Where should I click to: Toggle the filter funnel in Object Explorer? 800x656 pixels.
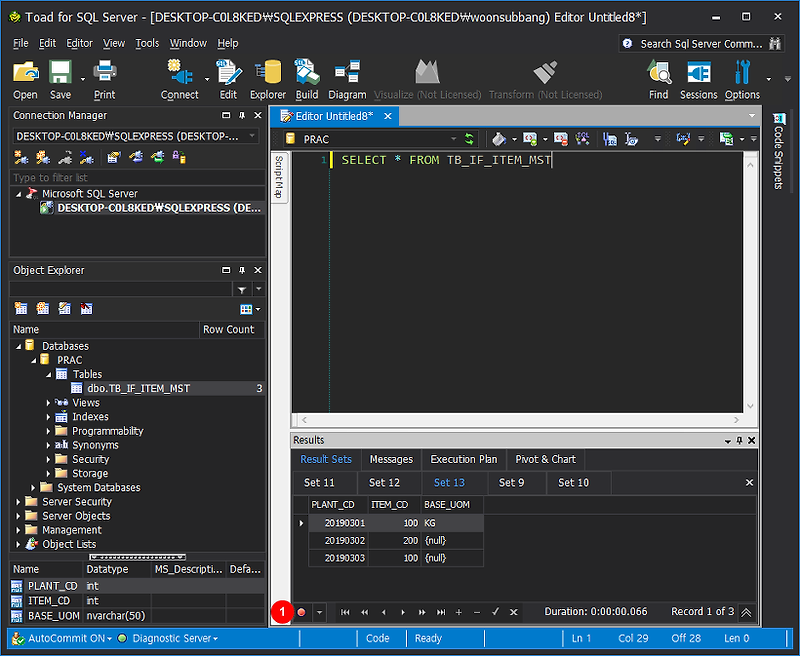[x=241, y=288]
